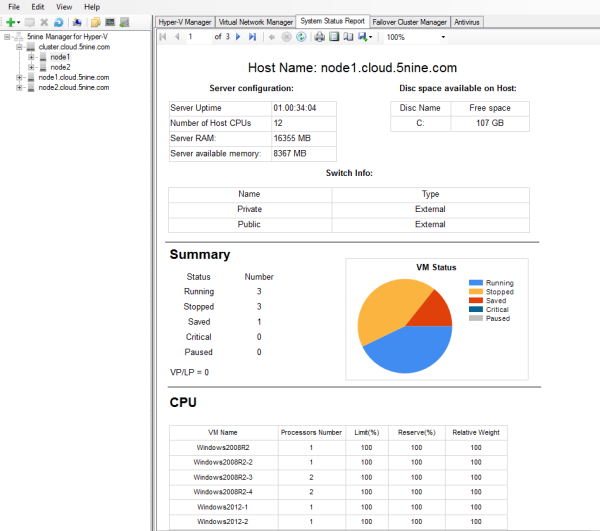Click the Private switch name cell
The image size is (600, 531).
[249, 209]
